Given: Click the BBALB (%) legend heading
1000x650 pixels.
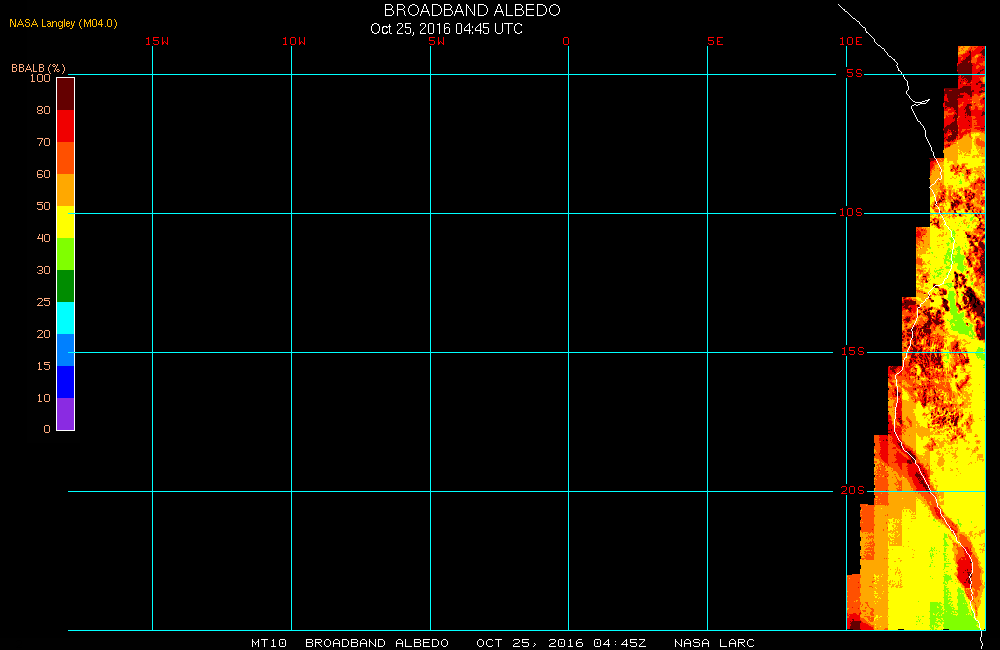Looking at the screenshot, I should pyautogui.click(x=38, y=68).
